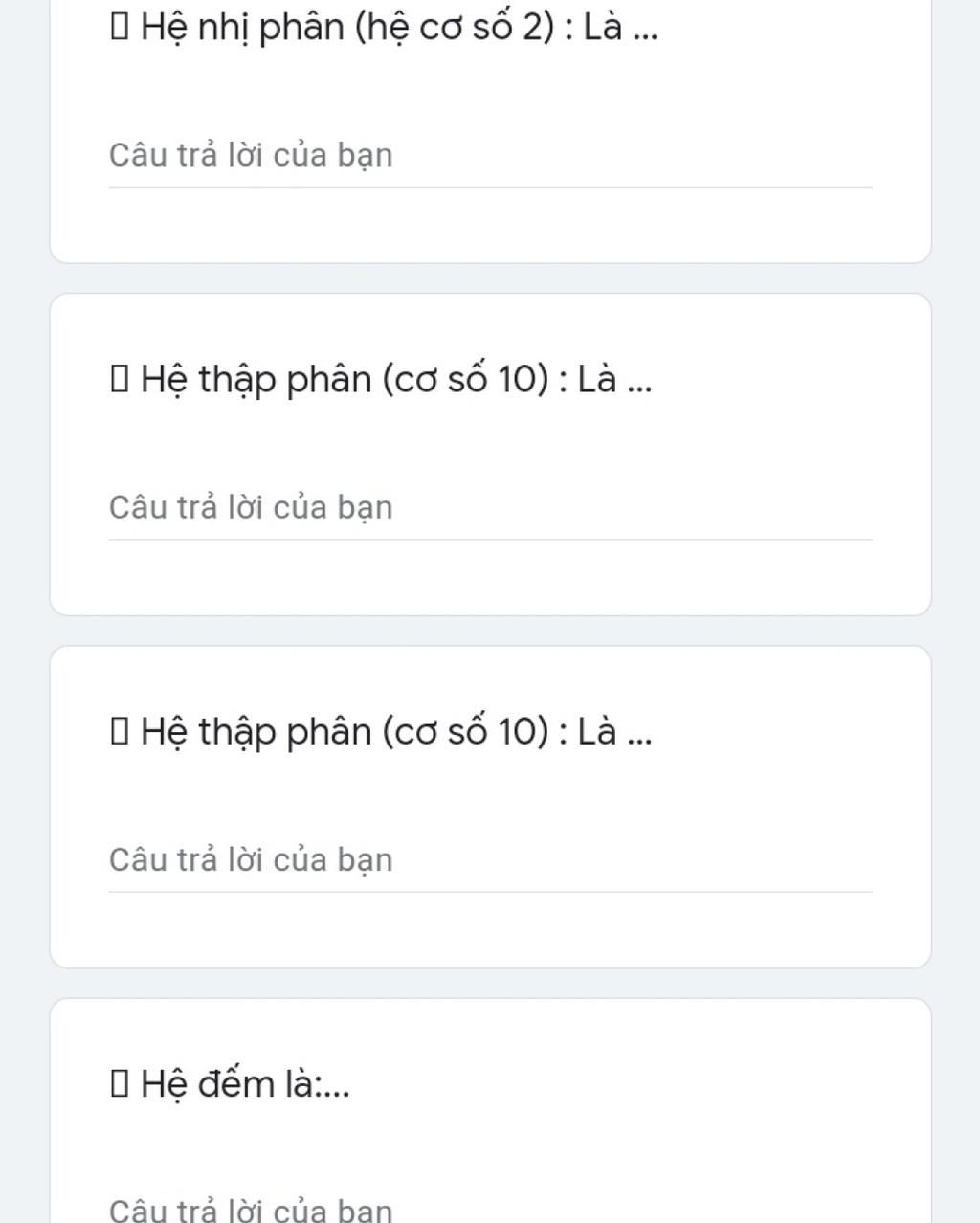Click the answer field under Hệ nhị phân
Screen dimensions: 980x1223
pyautogui.click(x=490, y=155)
